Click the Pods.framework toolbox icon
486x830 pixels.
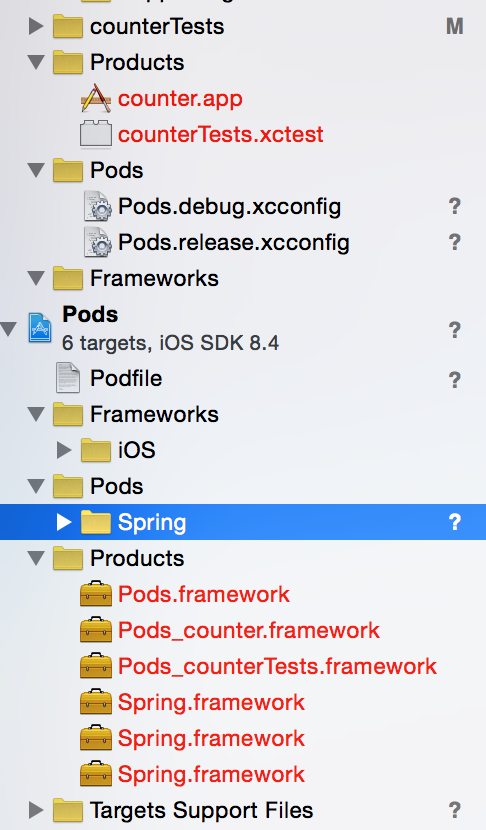tap(96, 594)
